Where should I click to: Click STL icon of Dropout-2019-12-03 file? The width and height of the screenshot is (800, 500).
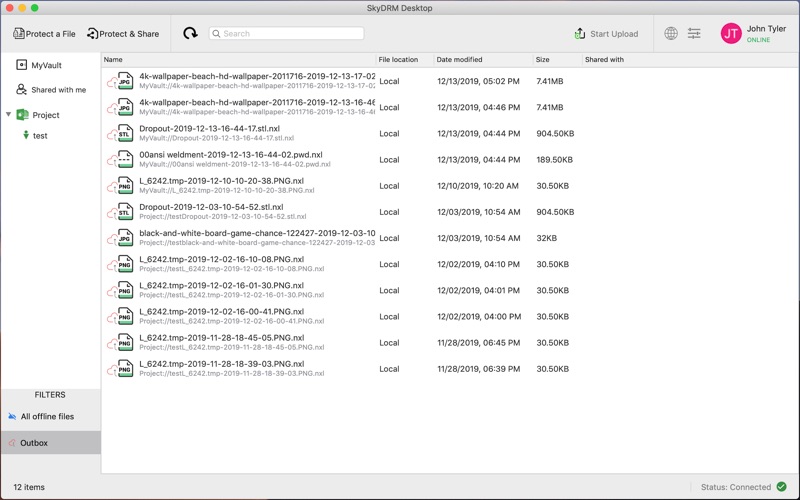[x=125, y=212]
